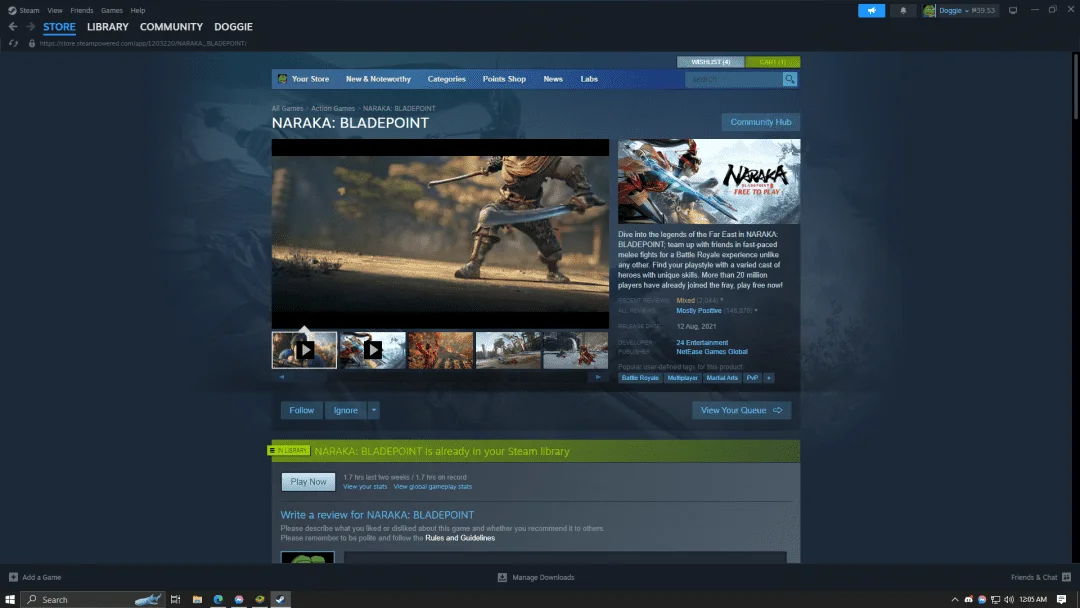This screenshot has height=608, width=1080.
Task: Open the Windows notification center
Action: (1061, 600)
